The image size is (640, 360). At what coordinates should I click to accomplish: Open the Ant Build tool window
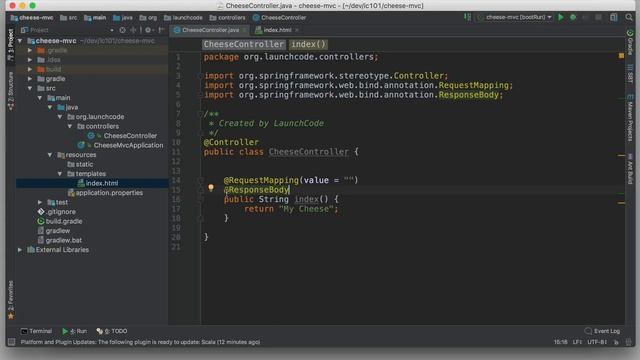pos(630,169)
